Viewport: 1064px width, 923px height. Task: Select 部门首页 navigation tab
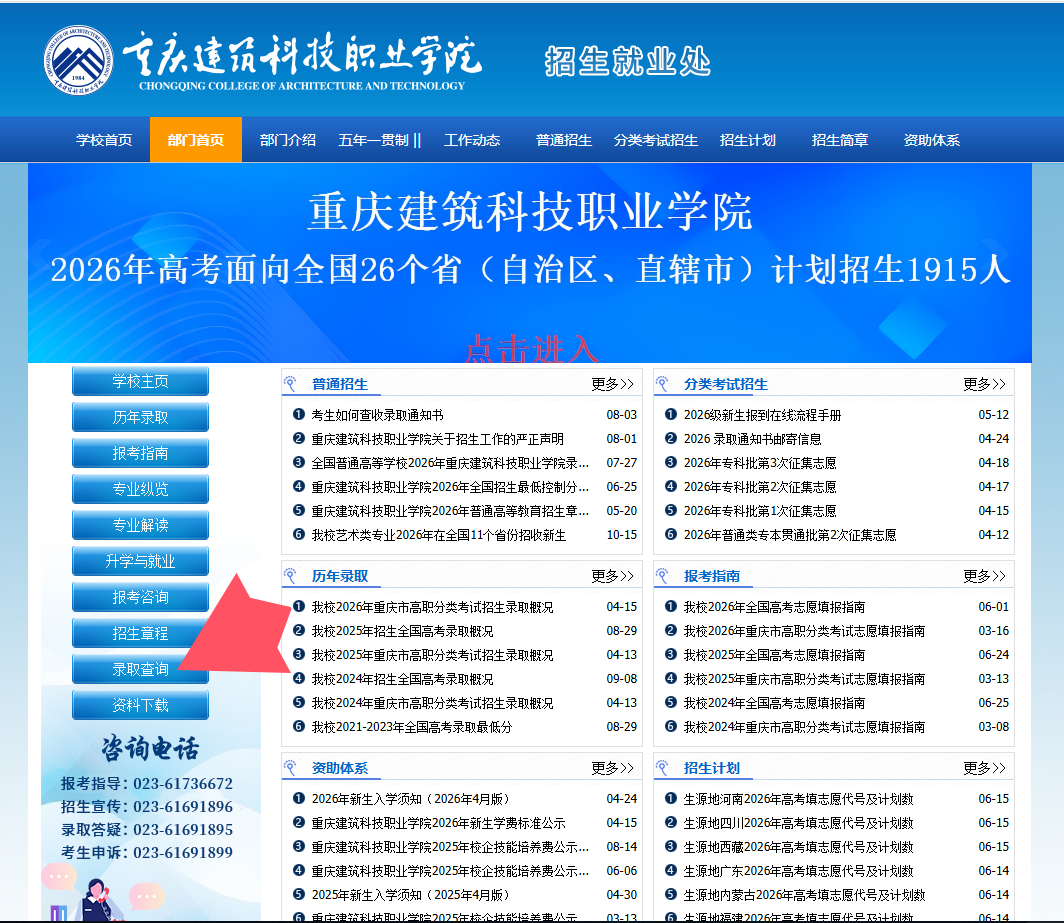click(x=195, y=140)
